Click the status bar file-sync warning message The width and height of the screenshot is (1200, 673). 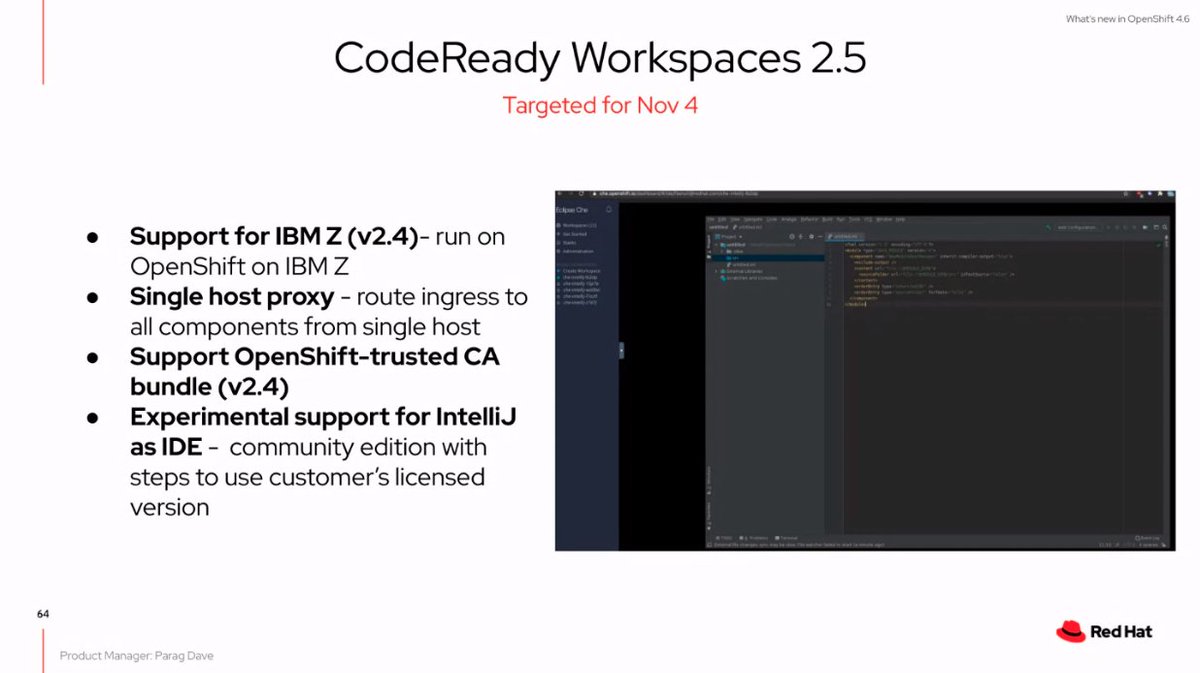(x=797, y=545)
